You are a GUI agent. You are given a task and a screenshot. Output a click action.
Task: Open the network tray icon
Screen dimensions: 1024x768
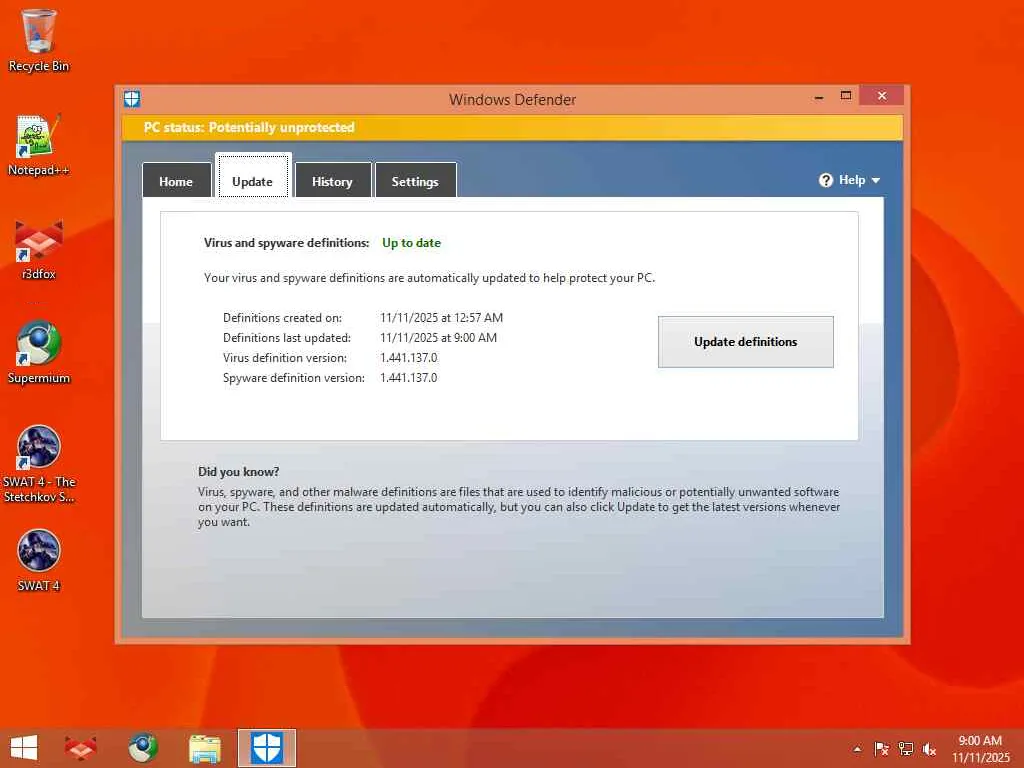click(x=905, y=749)
